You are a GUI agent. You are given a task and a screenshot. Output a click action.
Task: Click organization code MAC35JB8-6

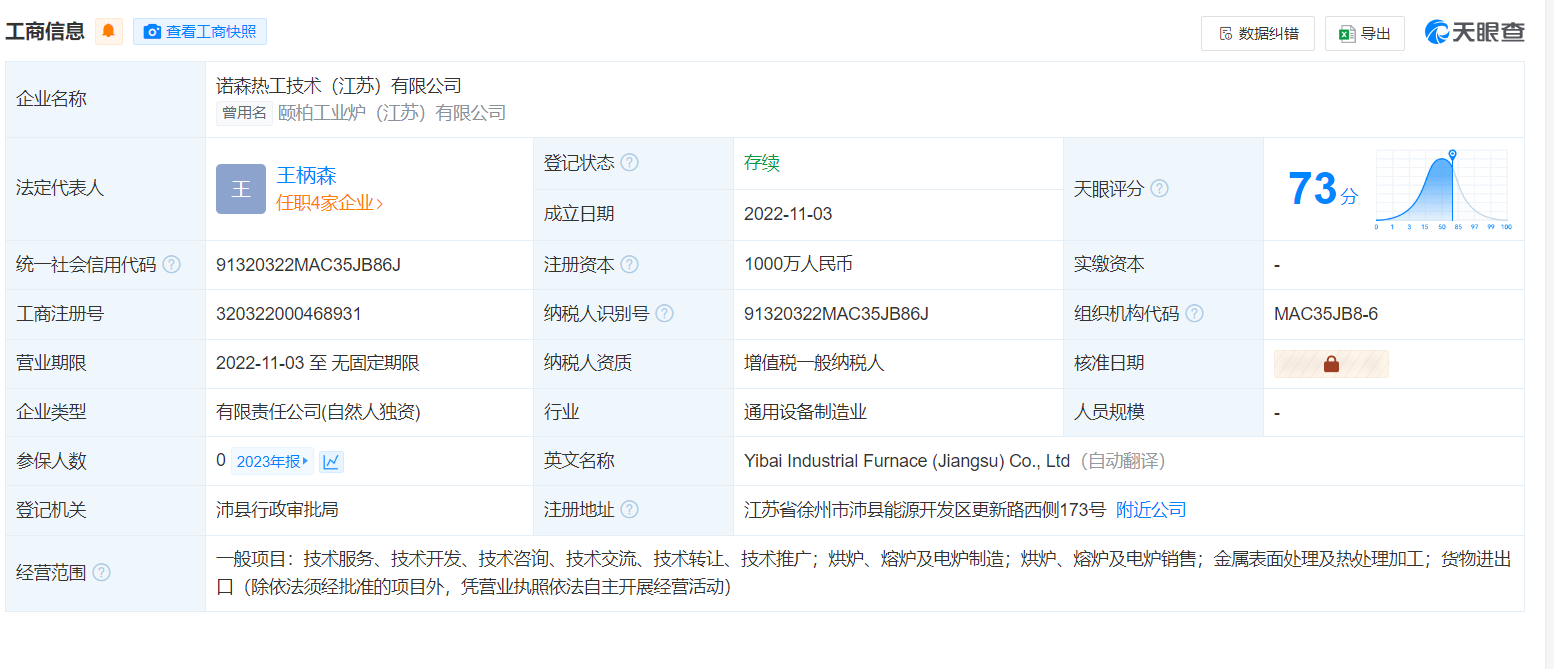coord(1326,314)
